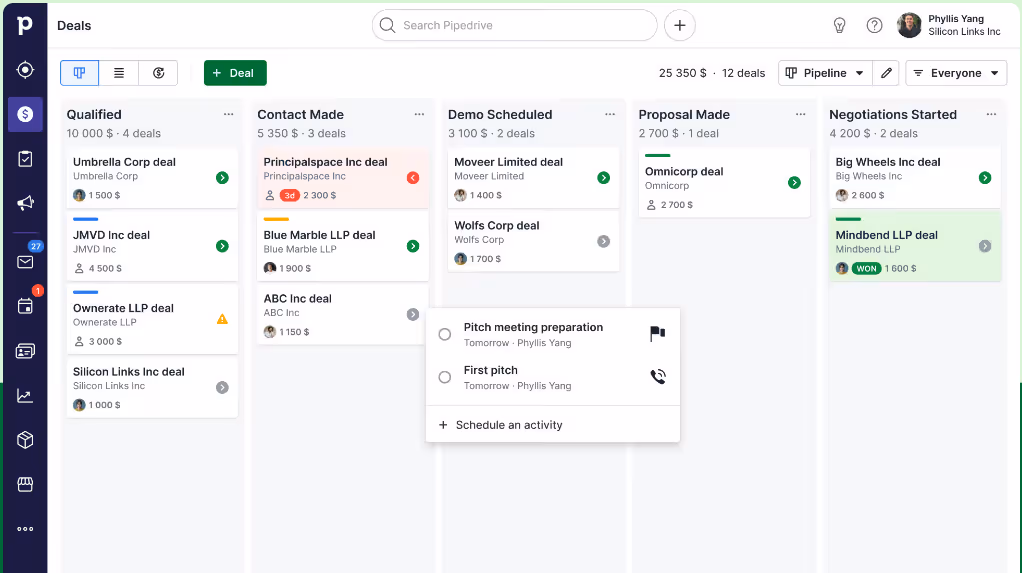This screenshot has width=1022, height=573.
Task: Switch to forecast view
Action: [158, 73]
